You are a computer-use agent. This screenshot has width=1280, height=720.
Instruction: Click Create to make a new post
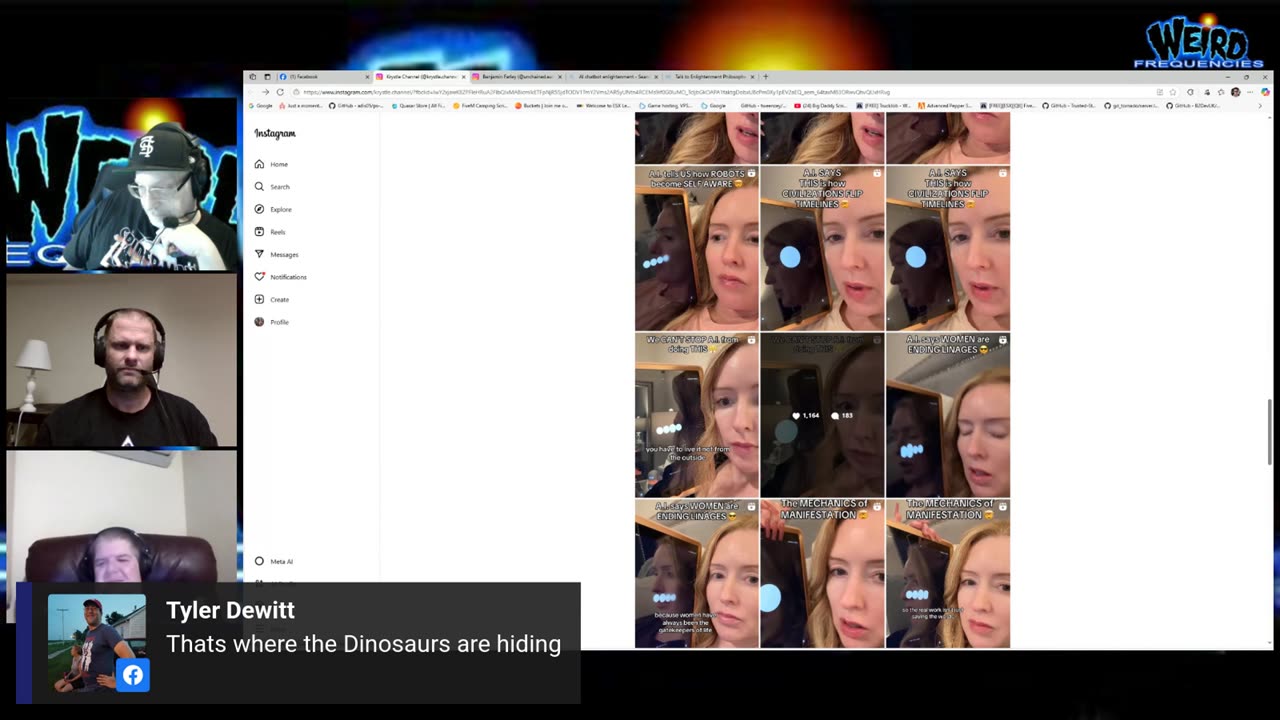coord(272,299)
